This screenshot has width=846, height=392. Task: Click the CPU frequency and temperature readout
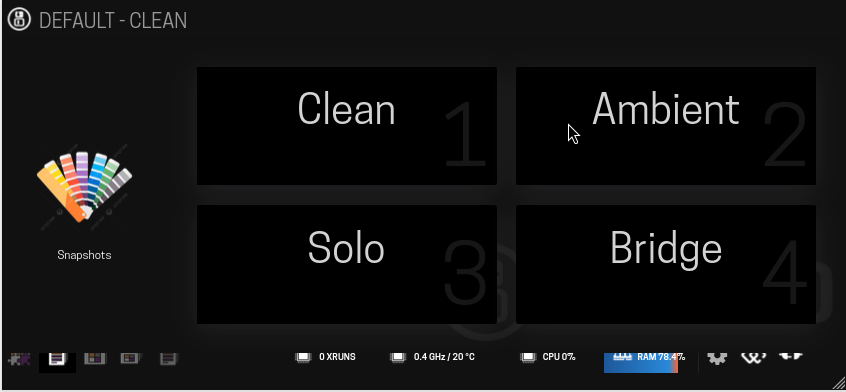pyautogui.click(x=432, y=357)
